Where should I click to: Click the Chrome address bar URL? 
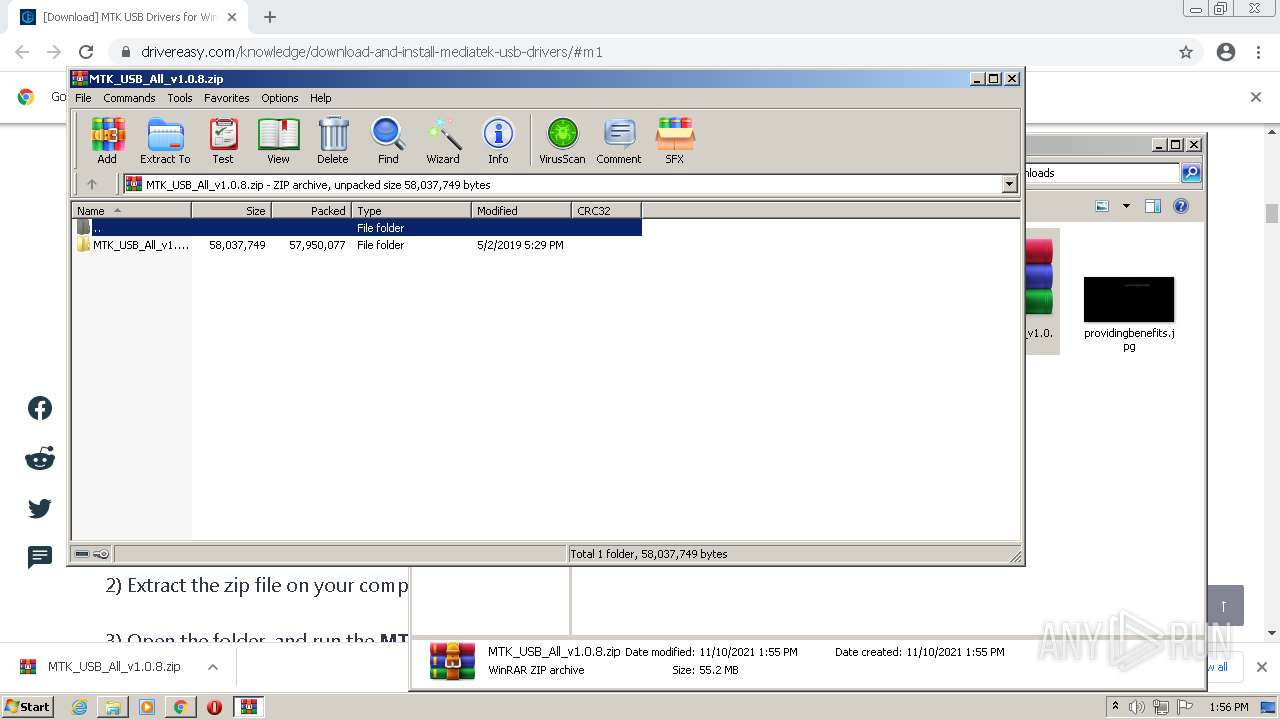pyautogui.click(x=372, y=52)
